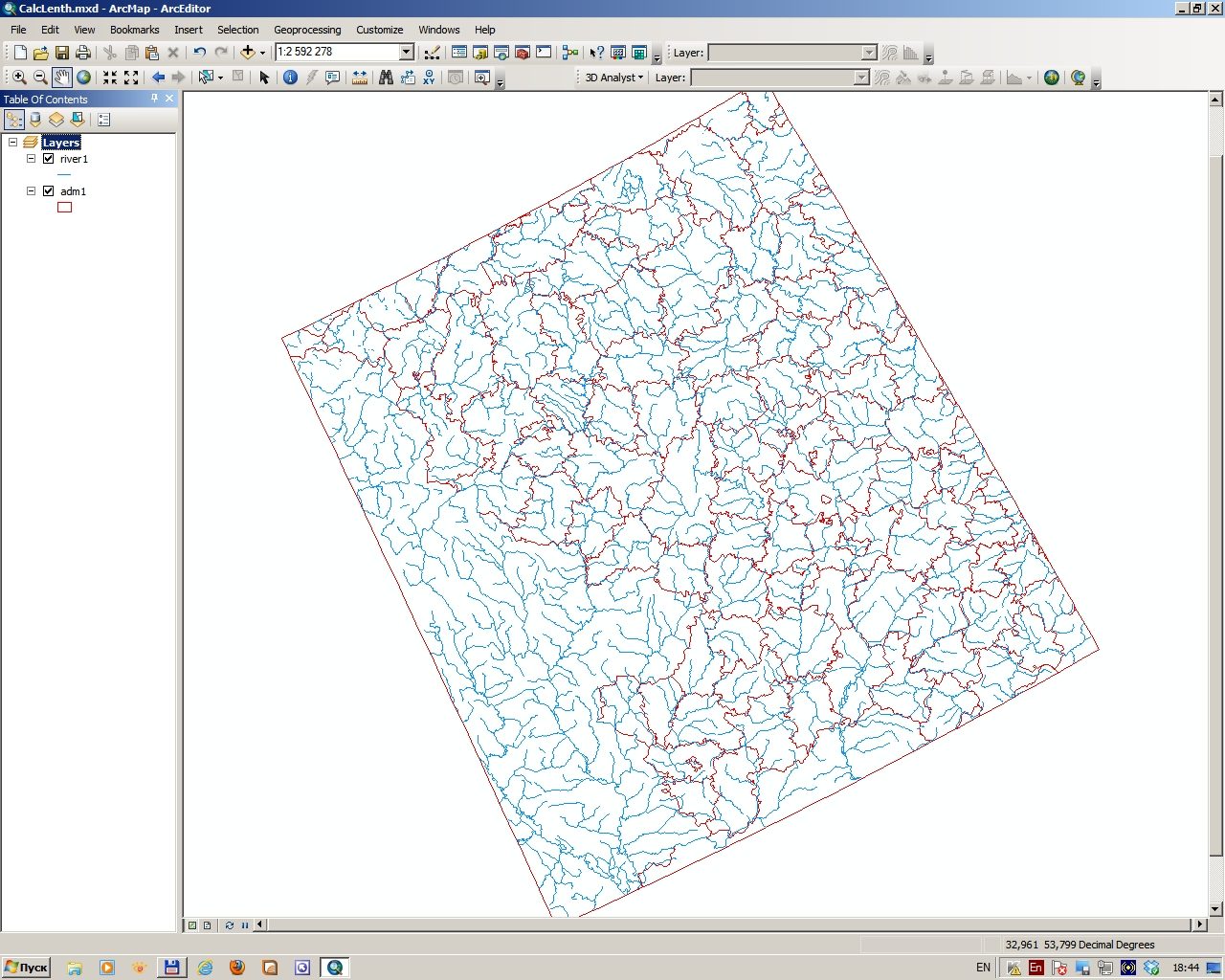Open the 3D Analyst dropdown menu

(x=614, y=78)
